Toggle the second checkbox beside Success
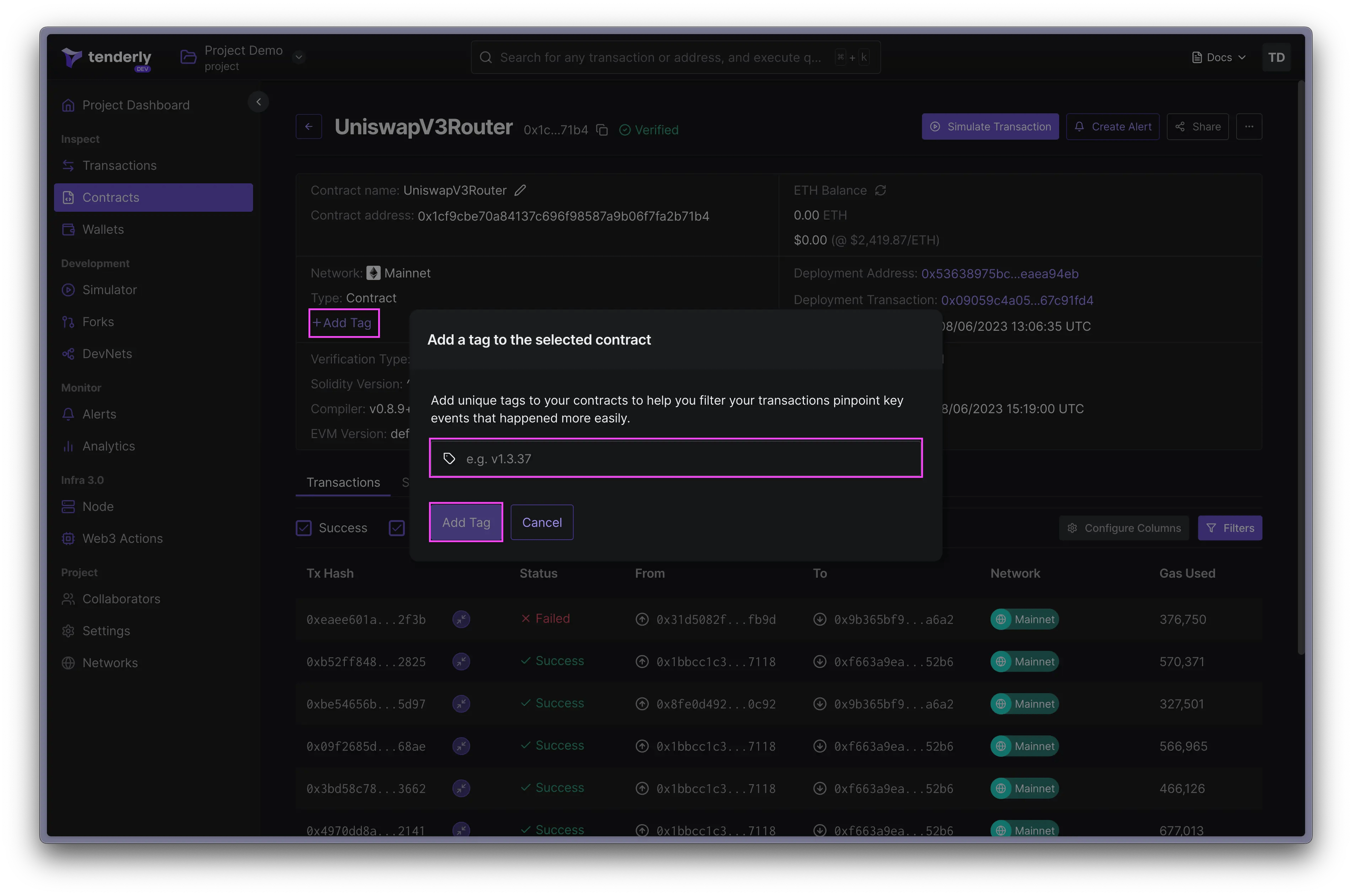1352x896 pixels. [397, 528]
